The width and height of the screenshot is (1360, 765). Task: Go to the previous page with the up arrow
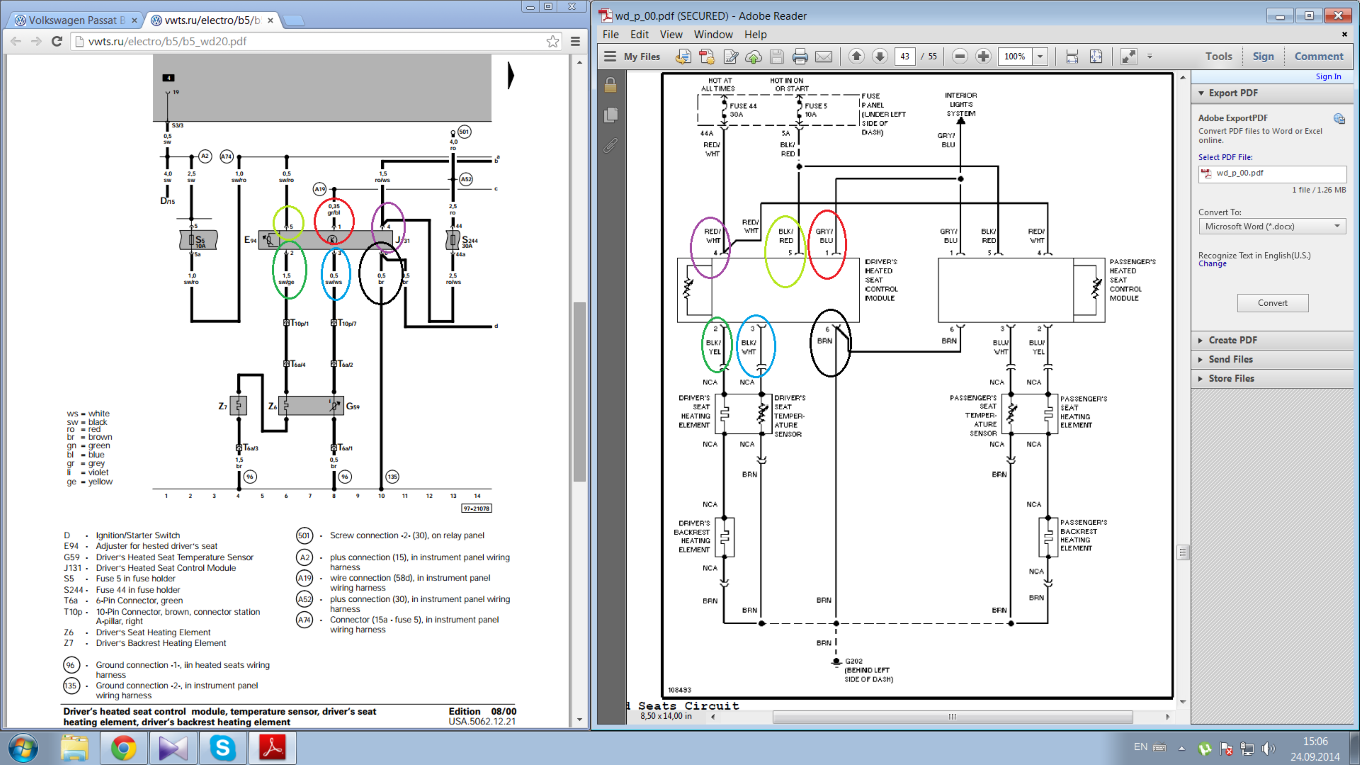point(857,57)
